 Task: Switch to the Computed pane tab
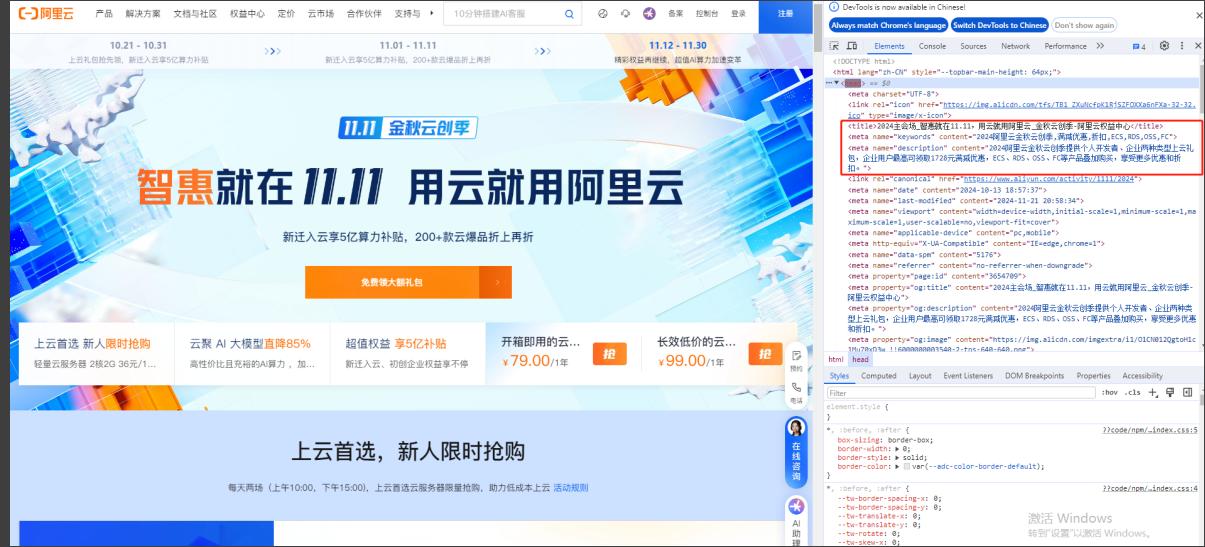pyautogui.click(x=879, y=376)
